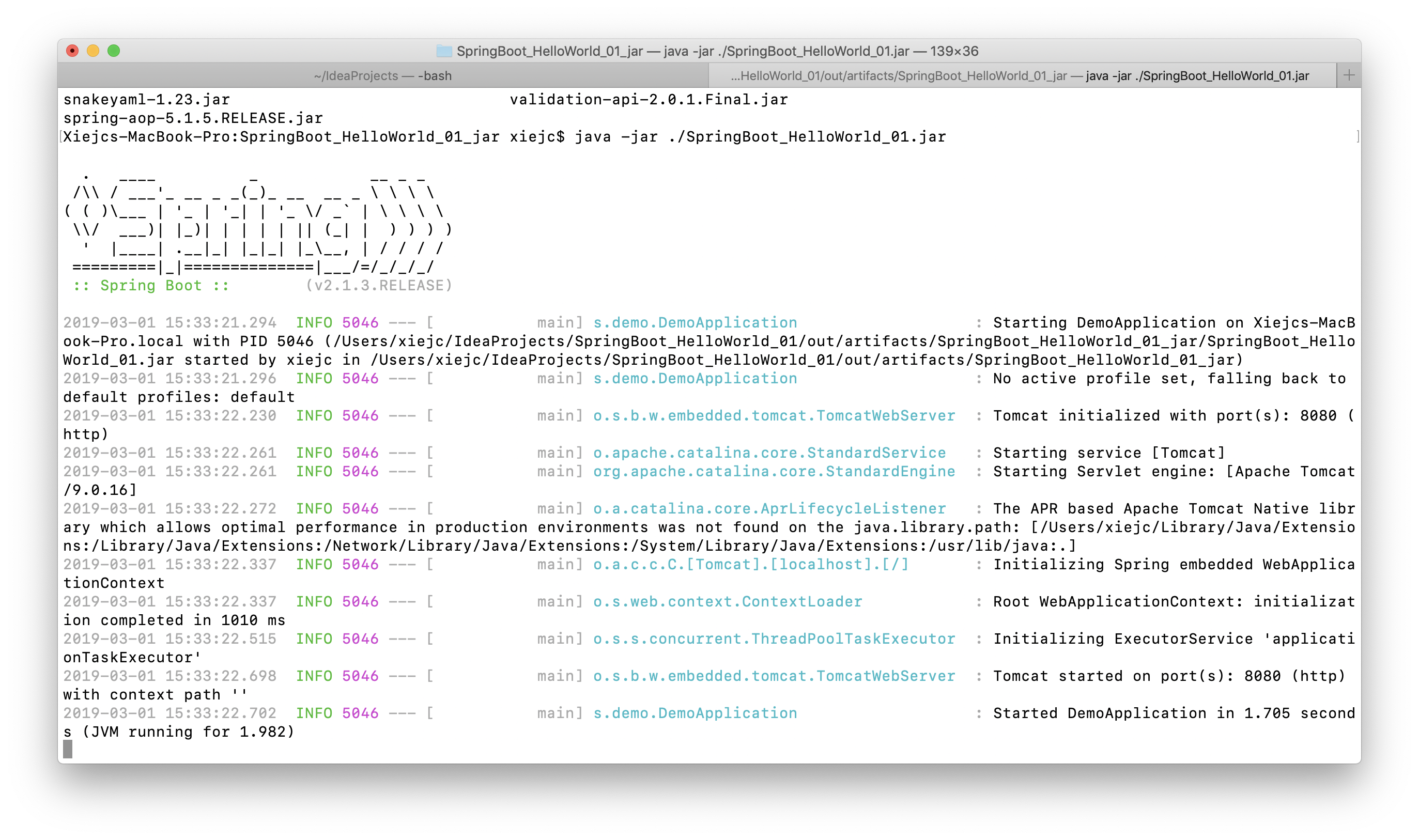This screenshot has width=1419, height=840.
Task: Click the green ':: Spring Boot ::' label
Action: pos(151,286)
